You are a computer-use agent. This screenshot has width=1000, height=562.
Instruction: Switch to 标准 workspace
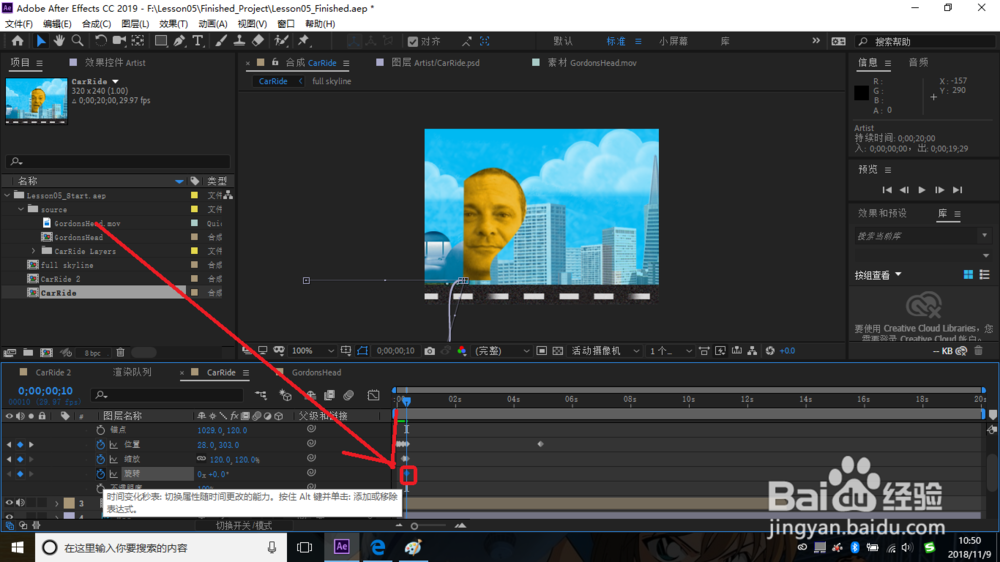point(615,41)
